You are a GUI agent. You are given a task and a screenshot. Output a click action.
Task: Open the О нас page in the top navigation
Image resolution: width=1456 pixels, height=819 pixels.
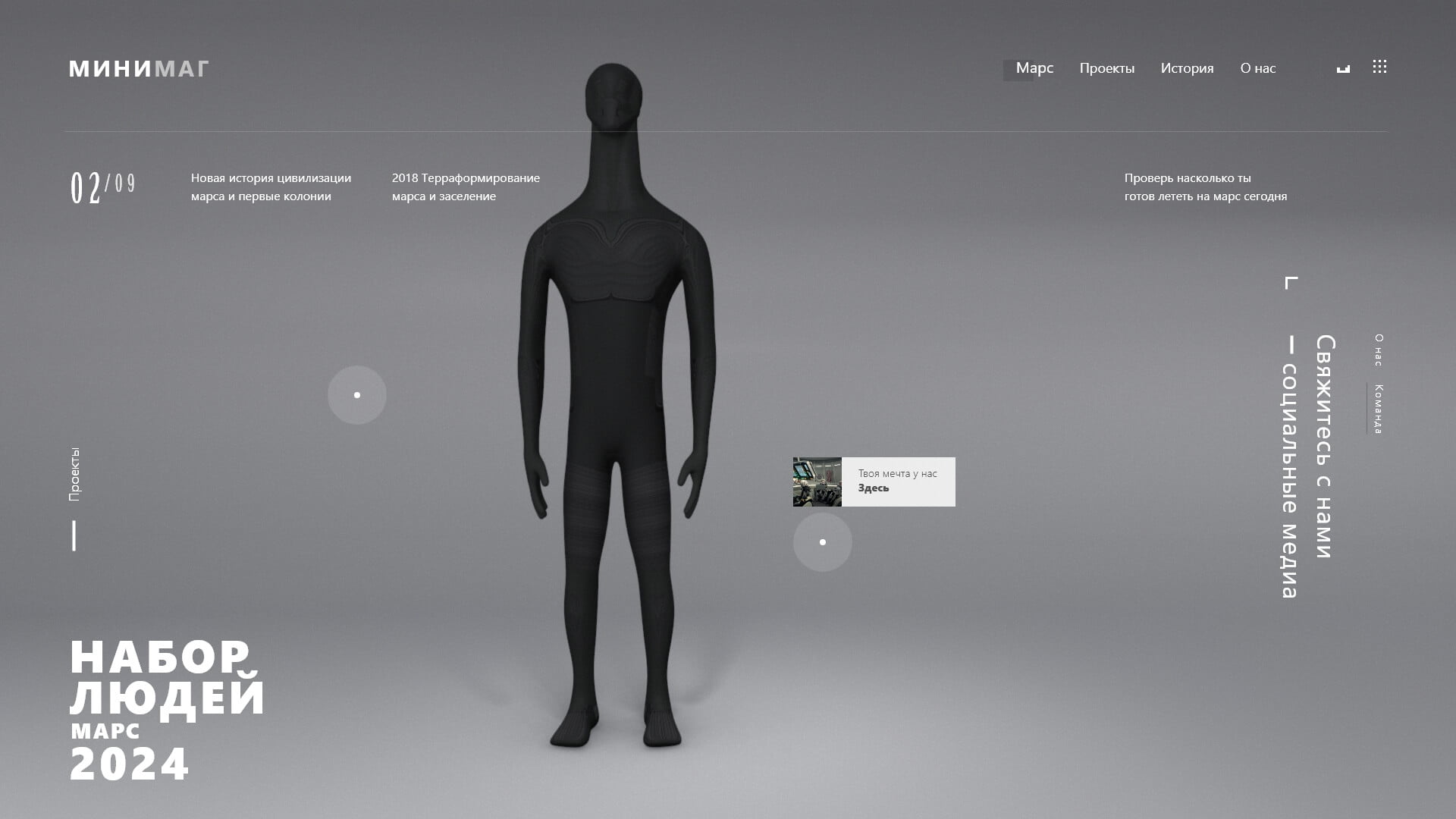[x=1257, y=68]
